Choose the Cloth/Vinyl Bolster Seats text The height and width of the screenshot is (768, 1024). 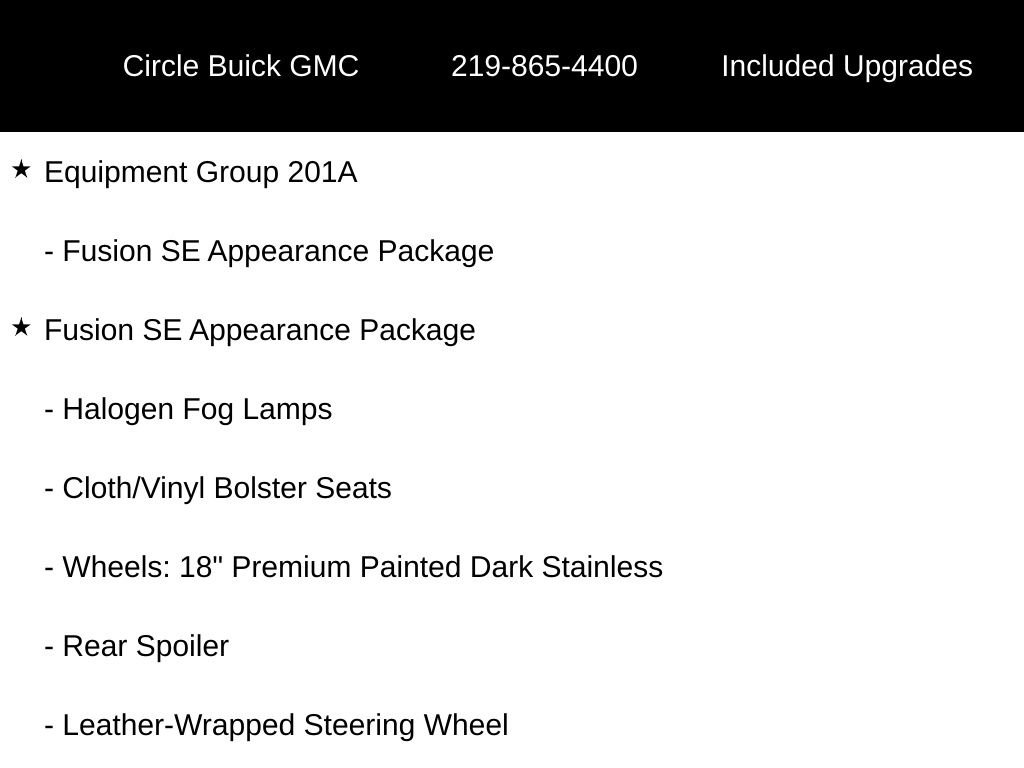(x=227, y=488)
